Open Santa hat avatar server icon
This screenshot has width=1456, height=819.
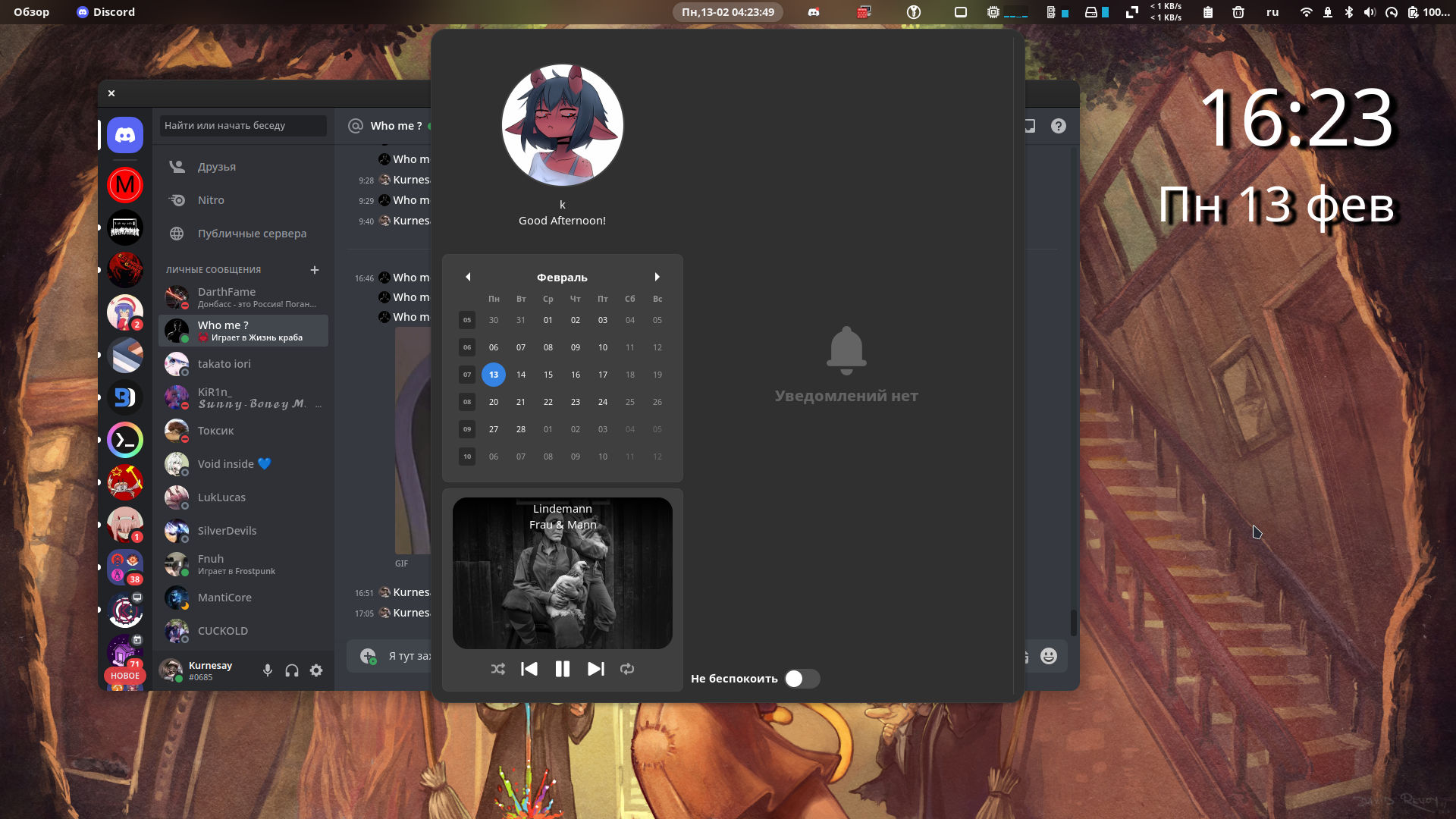pyautogui.click(x=125, y=312)
